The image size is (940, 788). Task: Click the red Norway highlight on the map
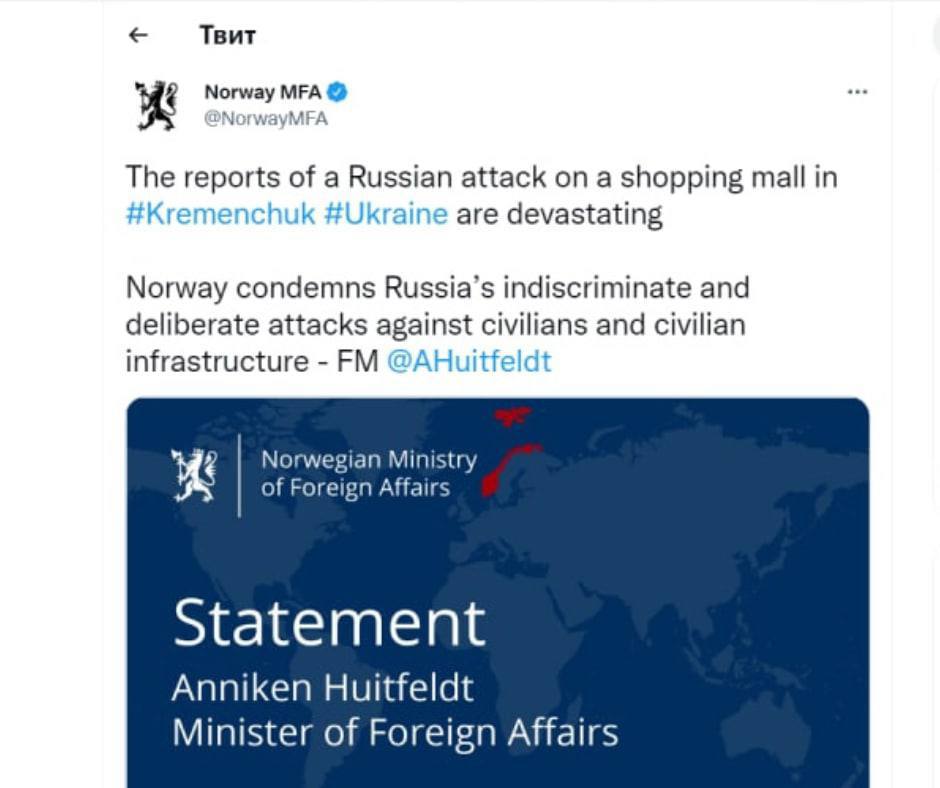pyautogui.click(x=508, y=462)
